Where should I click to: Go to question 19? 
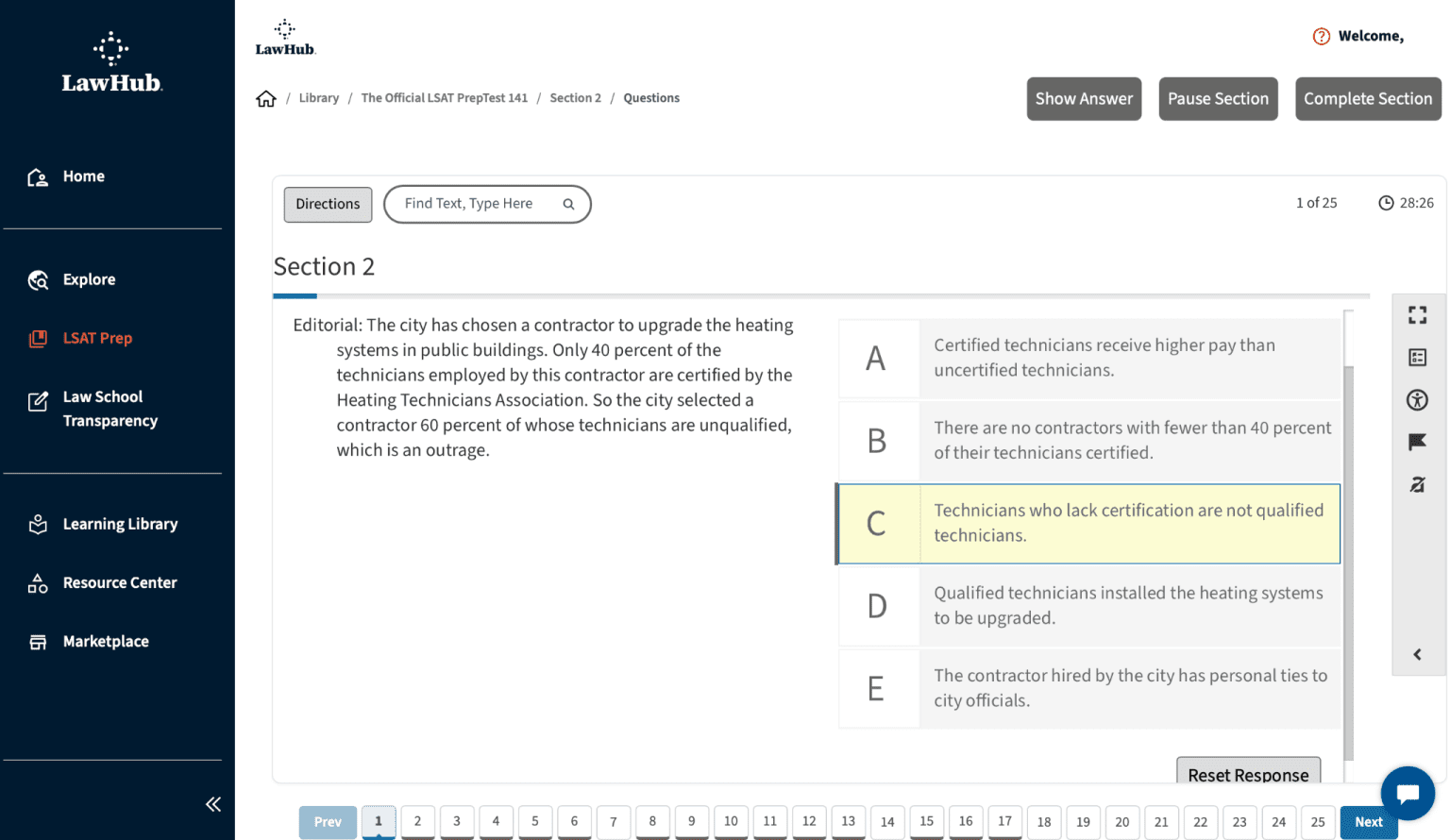[x=1084, y=822]
